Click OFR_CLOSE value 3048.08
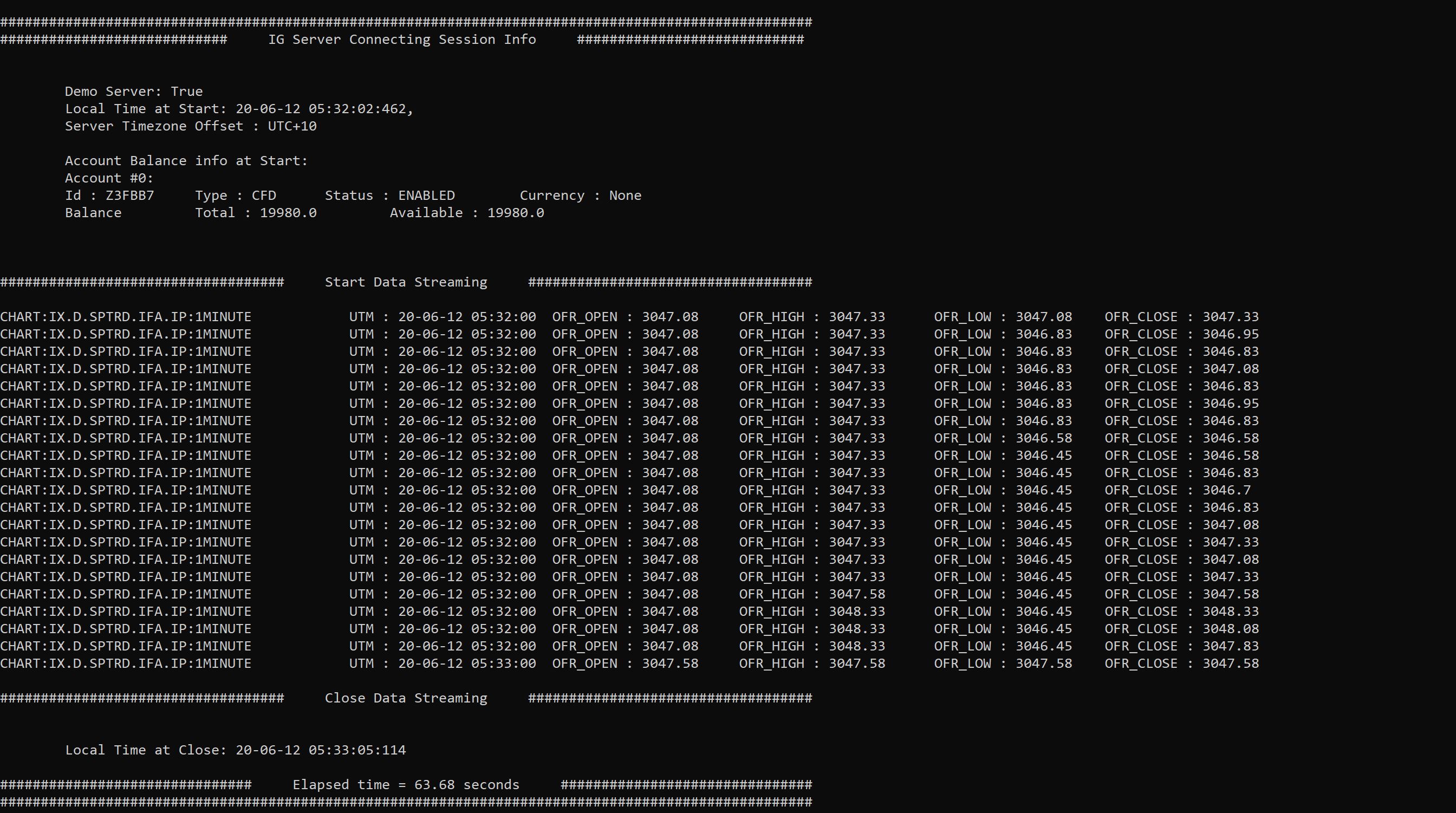 1231,629
